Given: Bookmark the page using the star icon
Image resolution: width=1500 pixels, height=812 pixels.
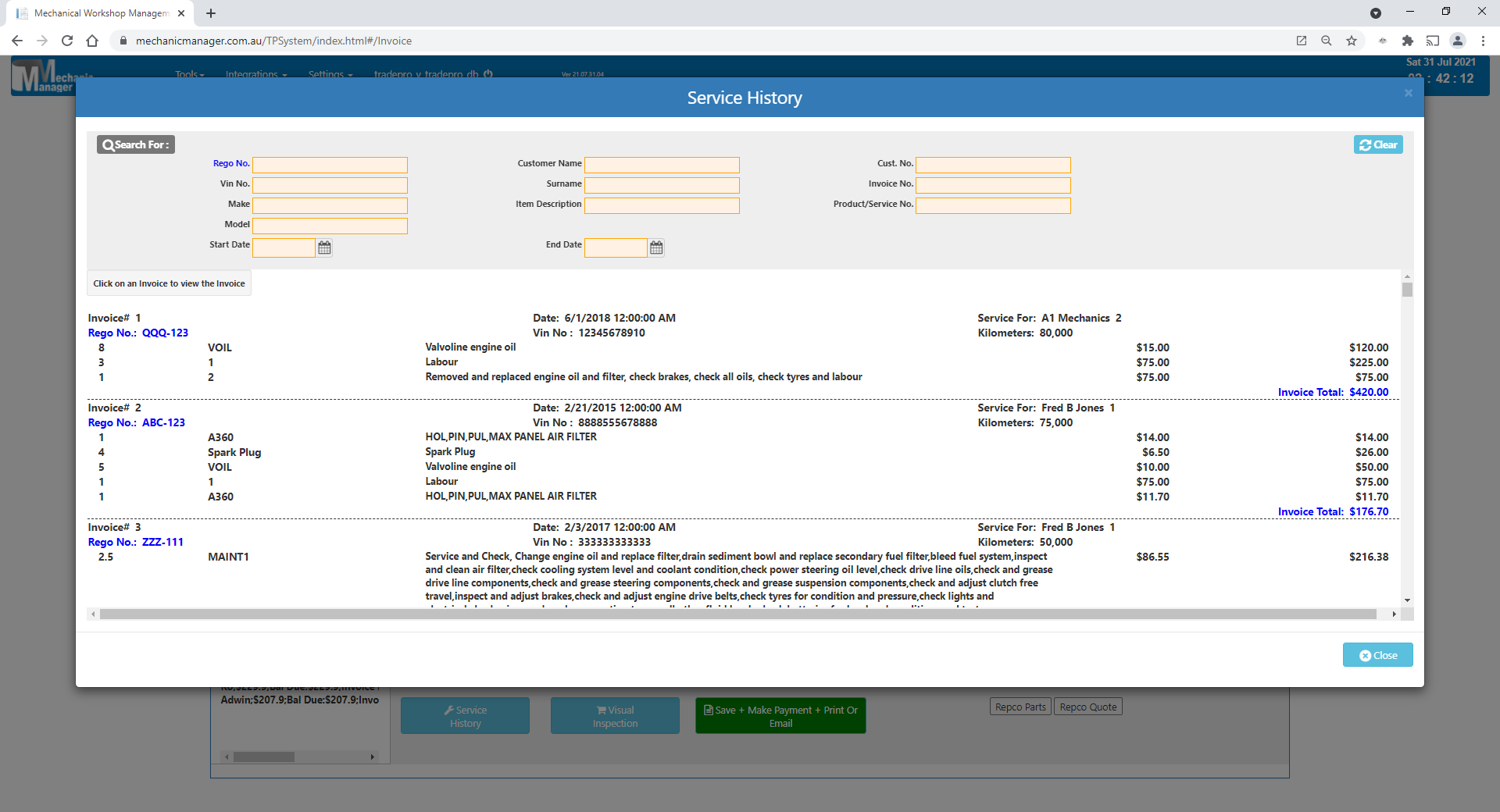Looking at the screenshot, I should (x=1352, y=41).
